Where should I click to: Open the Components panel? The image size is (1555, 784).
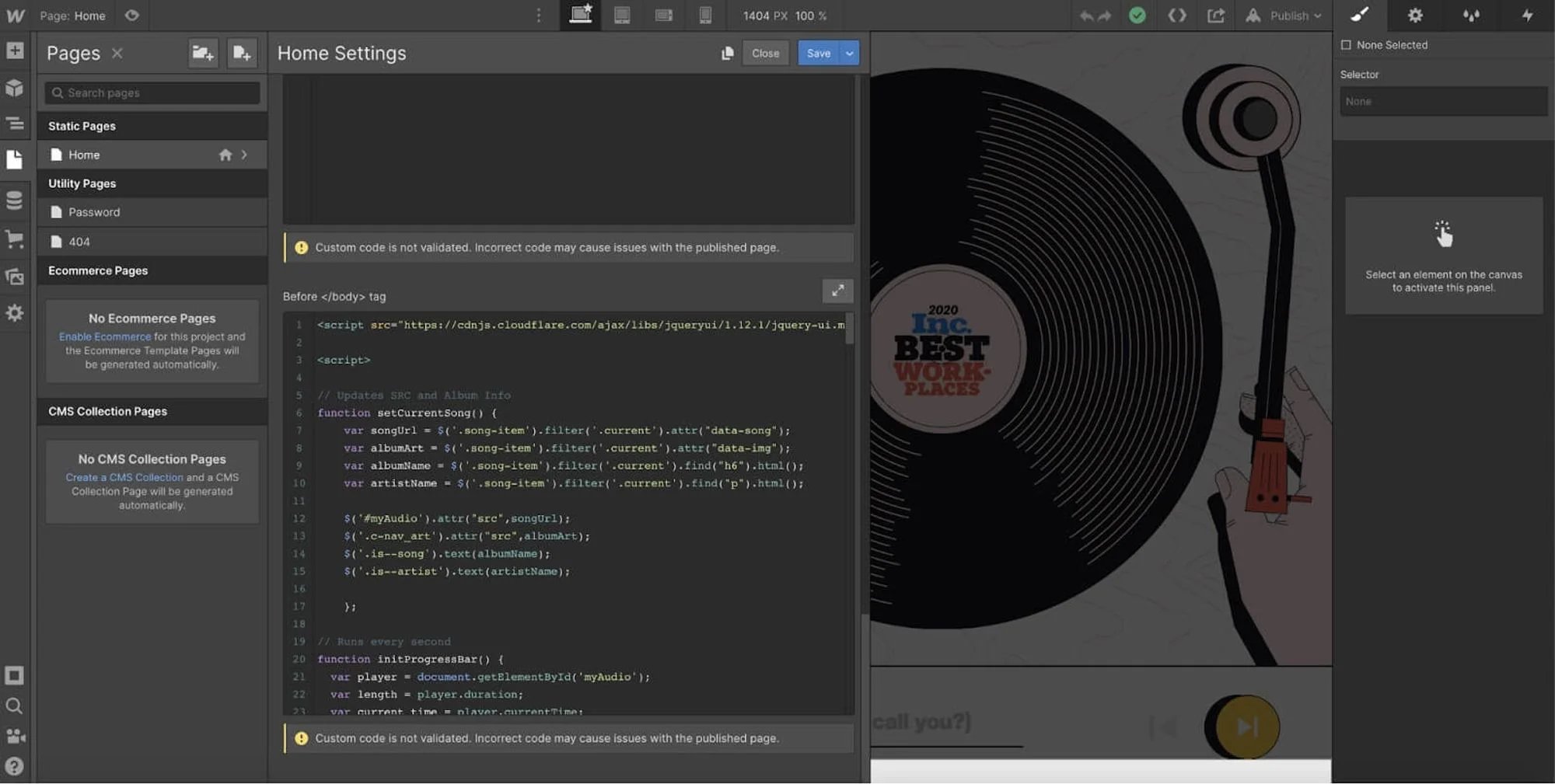tap(16, 88)
